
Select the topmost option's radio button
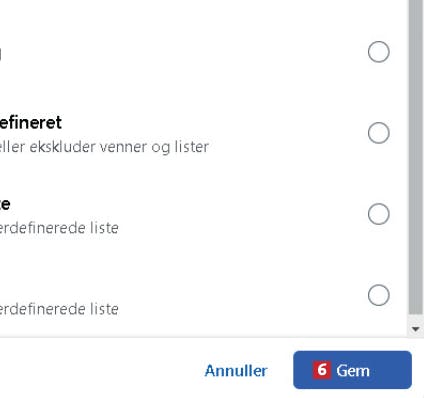[x=379, y=52]
